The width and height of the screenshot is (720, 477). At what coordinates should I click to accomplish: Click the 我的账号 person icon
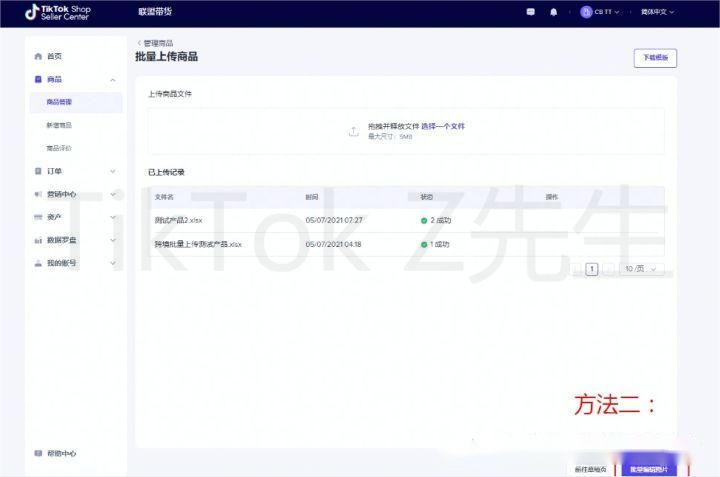pos(38,263)
